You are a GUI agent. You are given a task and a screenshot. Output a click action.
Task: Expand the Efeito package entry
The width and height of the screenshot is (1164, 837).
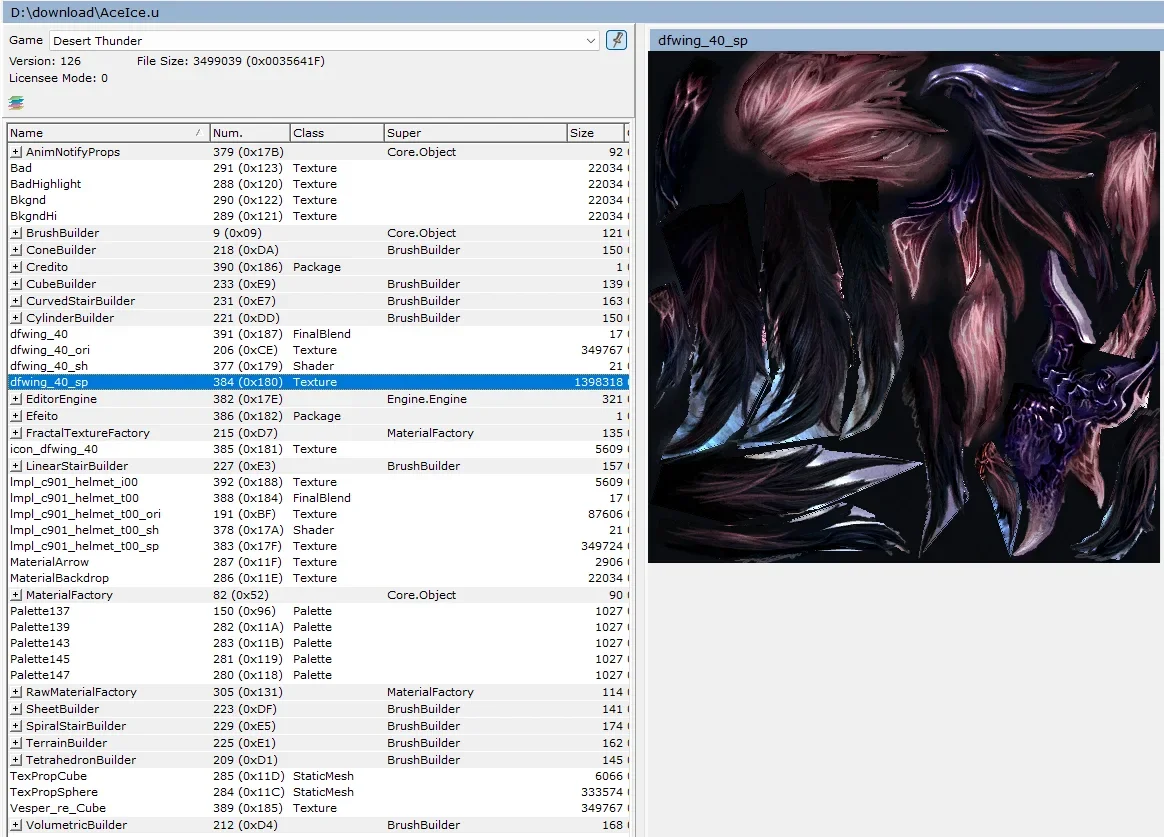[16, 416]
